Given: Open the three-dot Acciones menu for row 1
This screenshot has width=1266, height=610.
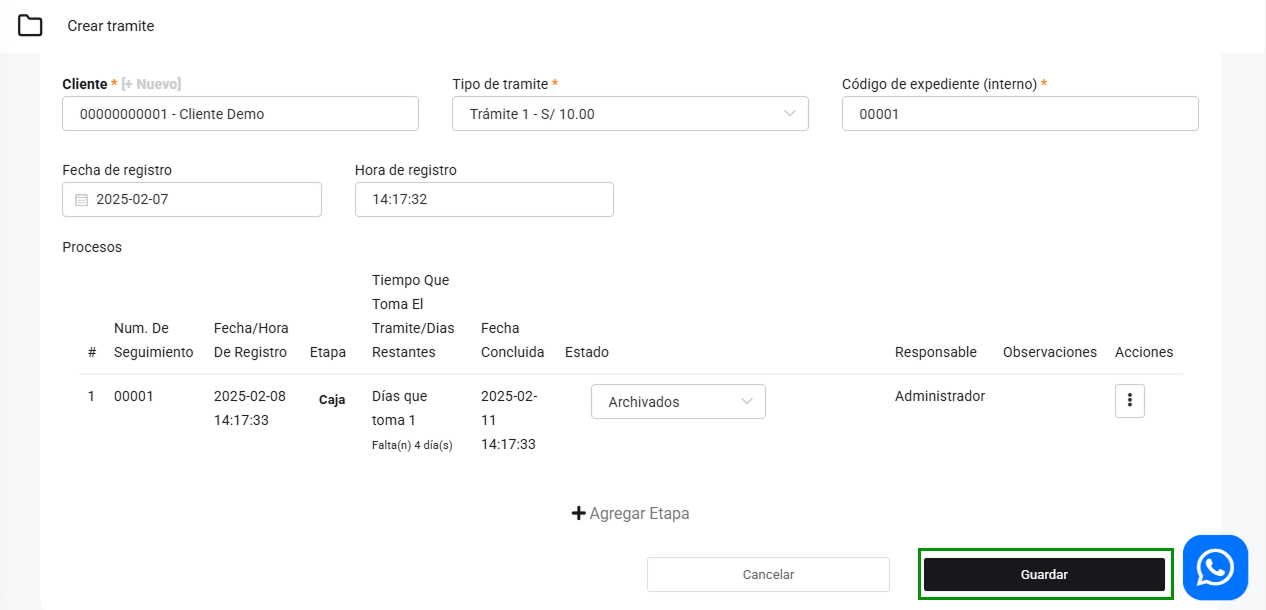Looking at the screenshot, I should [1129, 401].
